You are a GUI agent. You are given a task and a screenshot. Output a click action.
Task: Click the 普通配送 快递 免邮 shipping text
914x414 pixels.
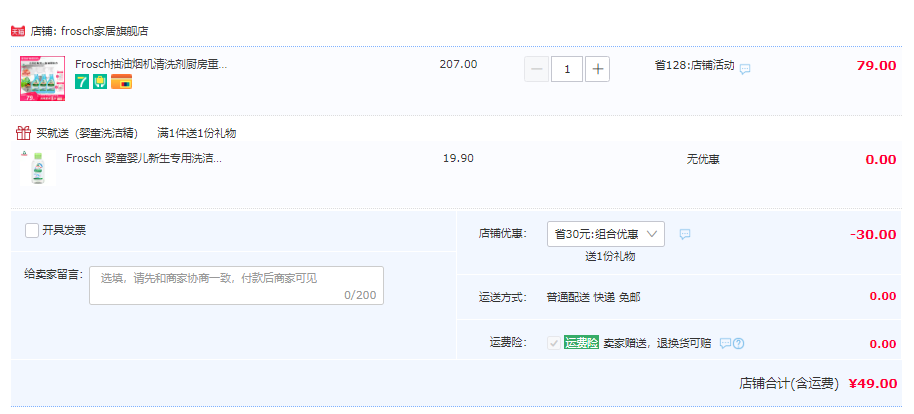pos(593,297)
